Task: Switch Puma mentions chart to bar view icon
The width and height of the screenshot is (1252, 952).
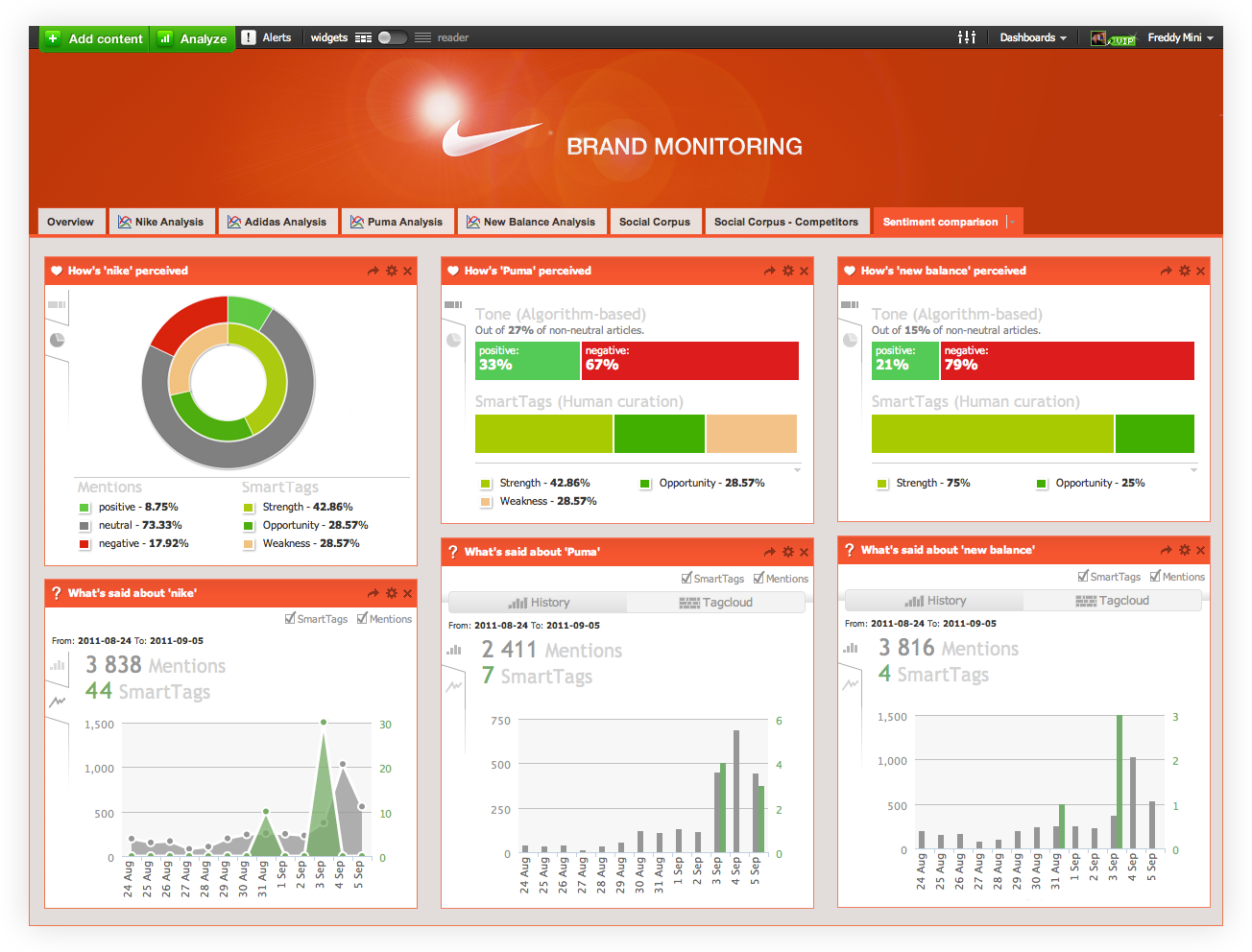Action: [x=453, y=651]
